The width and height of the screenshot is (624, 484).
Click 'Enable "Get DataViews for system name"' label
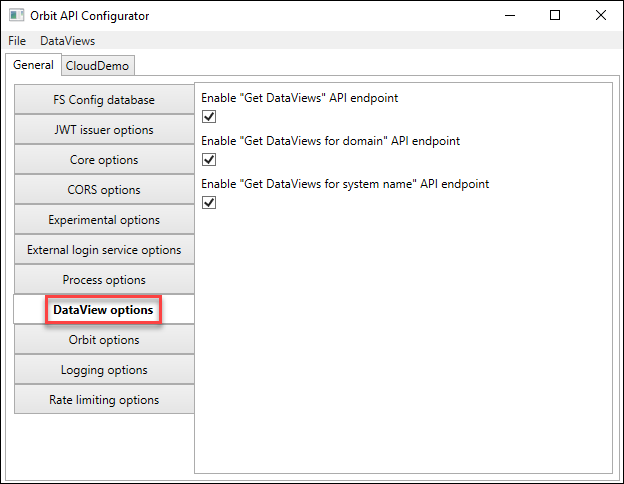345,184
